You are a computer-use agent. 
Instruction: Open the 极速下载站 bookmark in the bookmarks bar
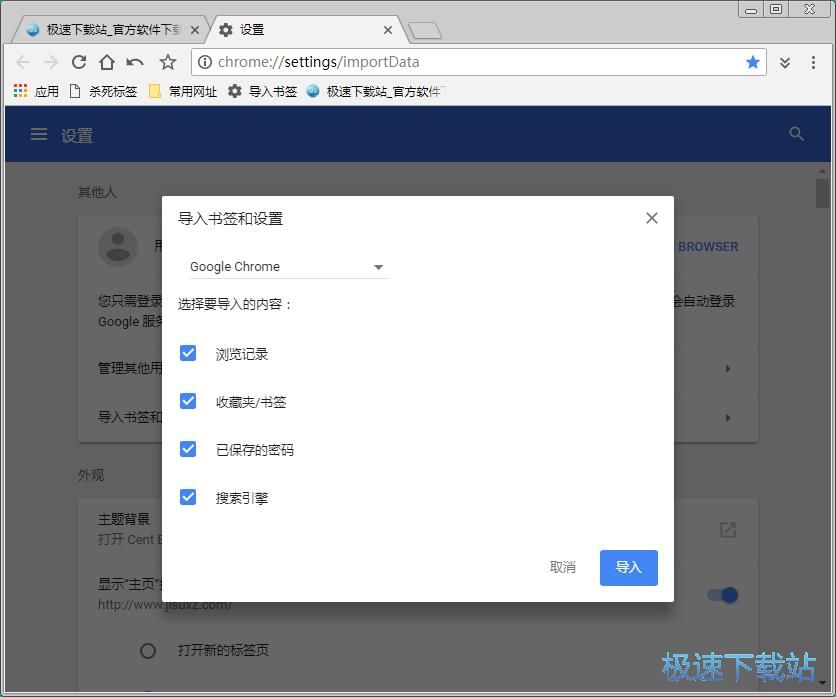tap(376, 92)
